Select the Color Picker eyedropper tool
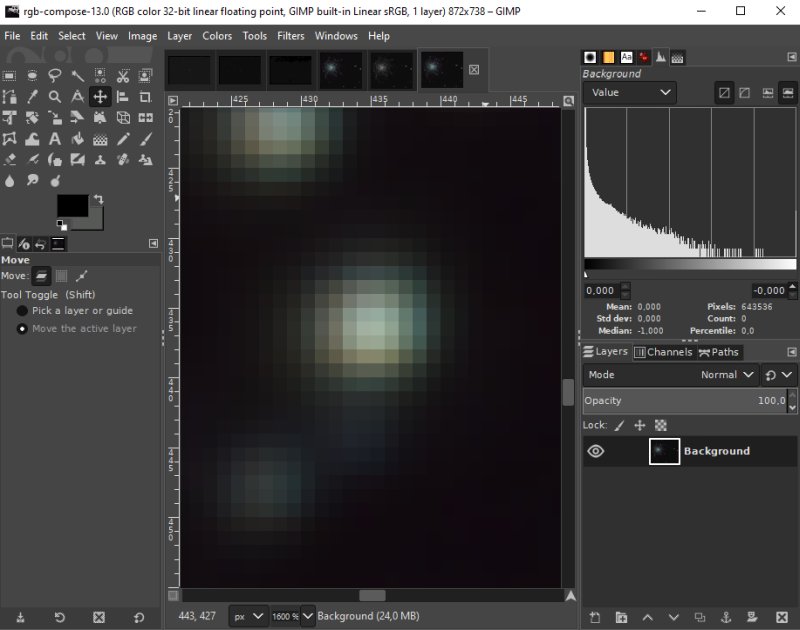The image size is (800, 630). pyautogui.click(x=32, y=97)
